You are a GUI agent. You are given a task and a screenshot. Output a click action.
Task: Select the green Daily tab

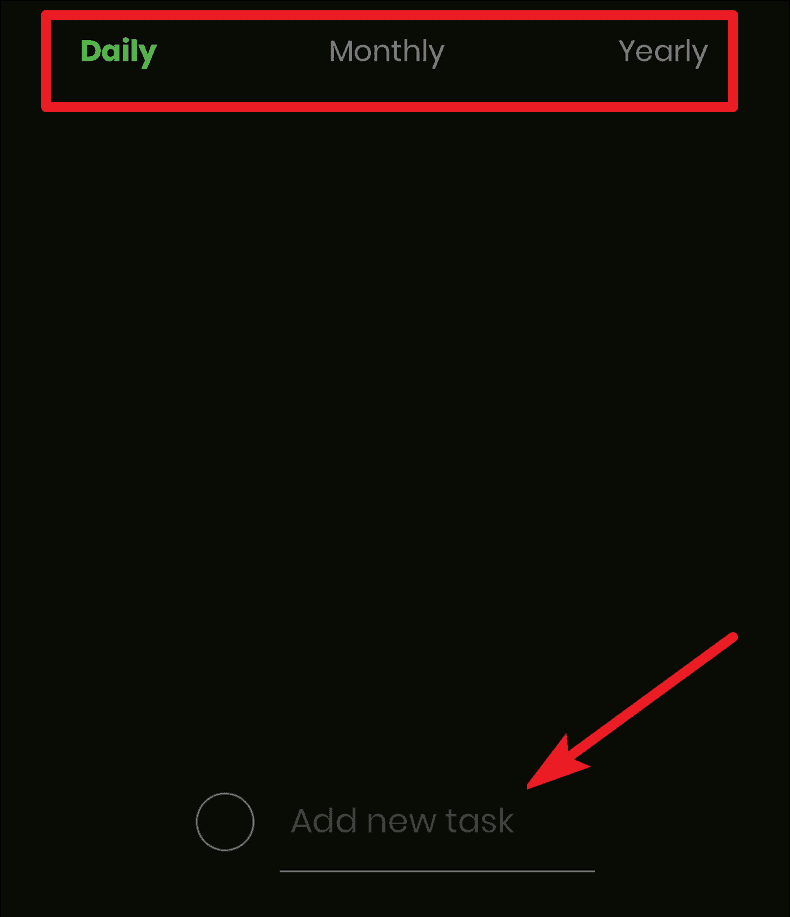(119, 53)
